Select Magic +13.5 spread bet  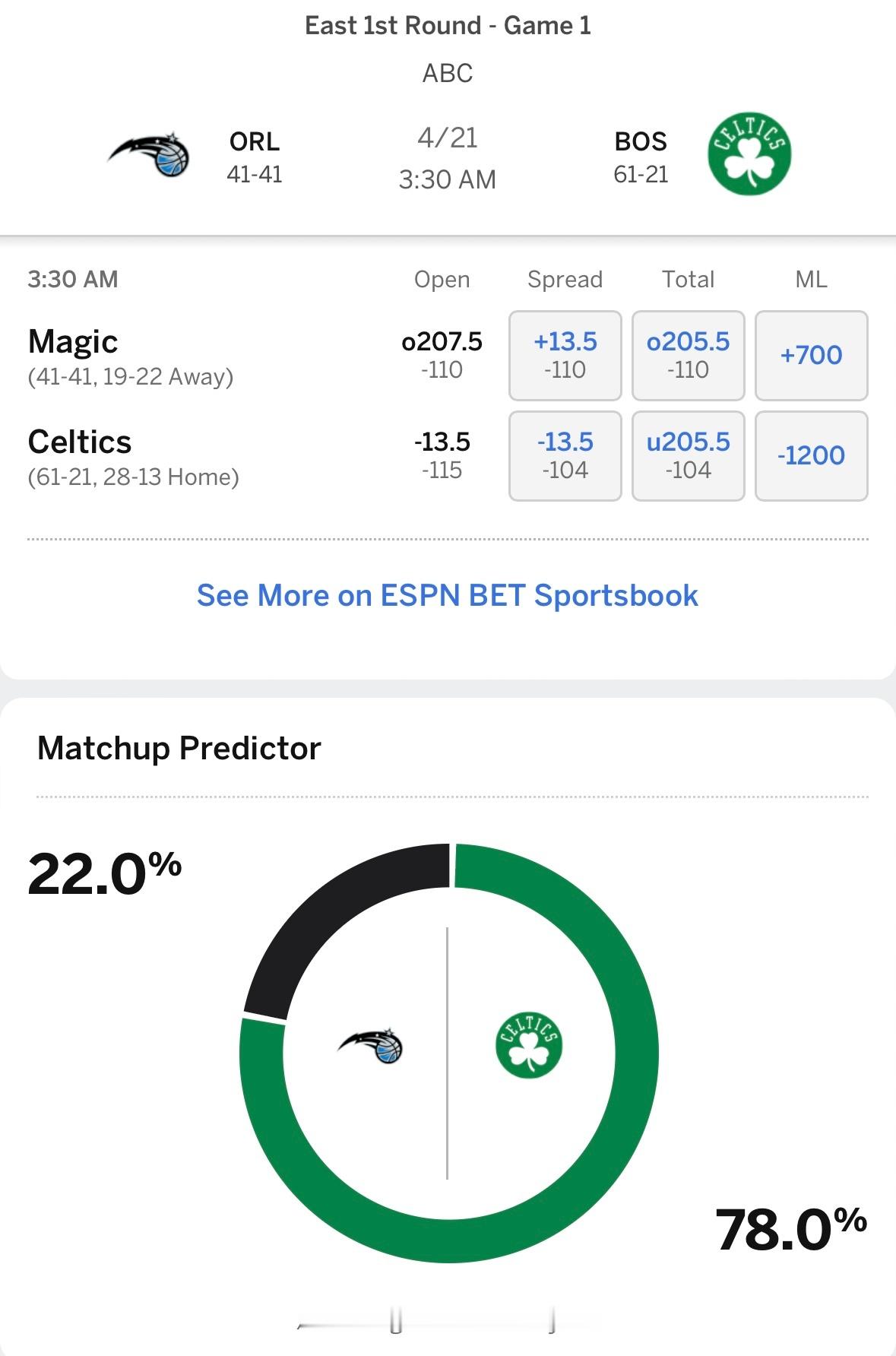565,355
